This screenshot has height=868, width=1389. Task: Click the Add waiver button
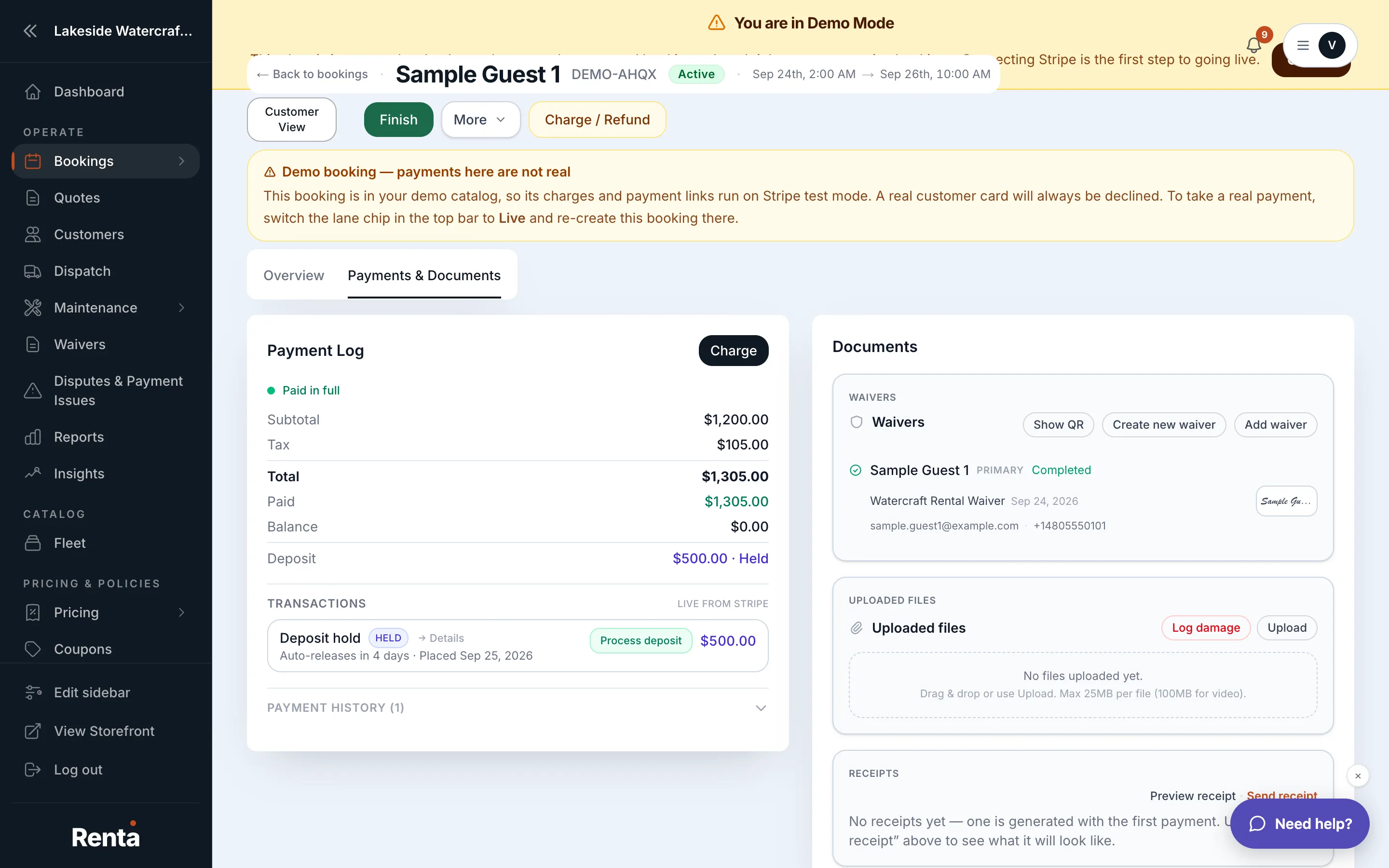(1275, 425)
